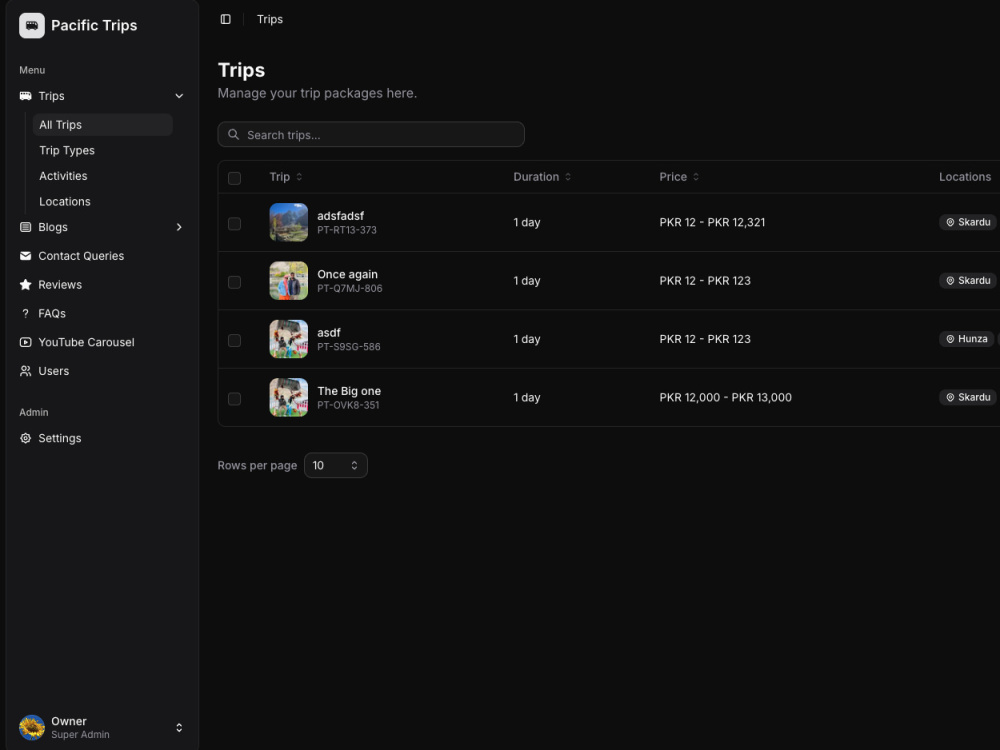This screenshot has height=750, width=1000.
Task: Click the Contact Queries envelope icon
Action: pos(26,256)
